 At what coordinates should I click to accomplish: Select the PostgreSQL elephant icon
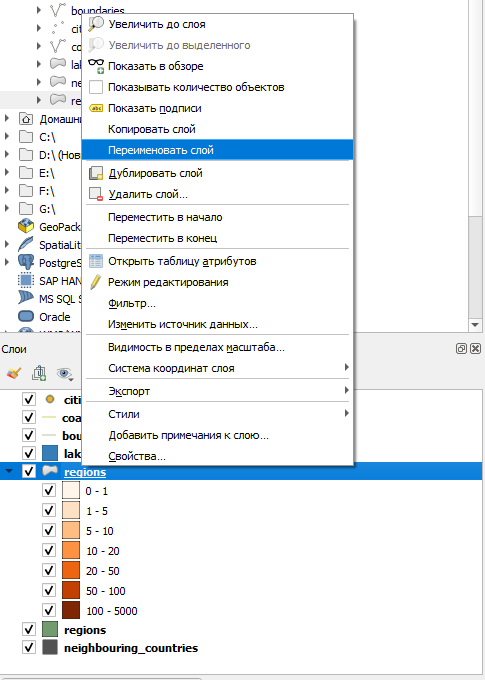point(26,262)
